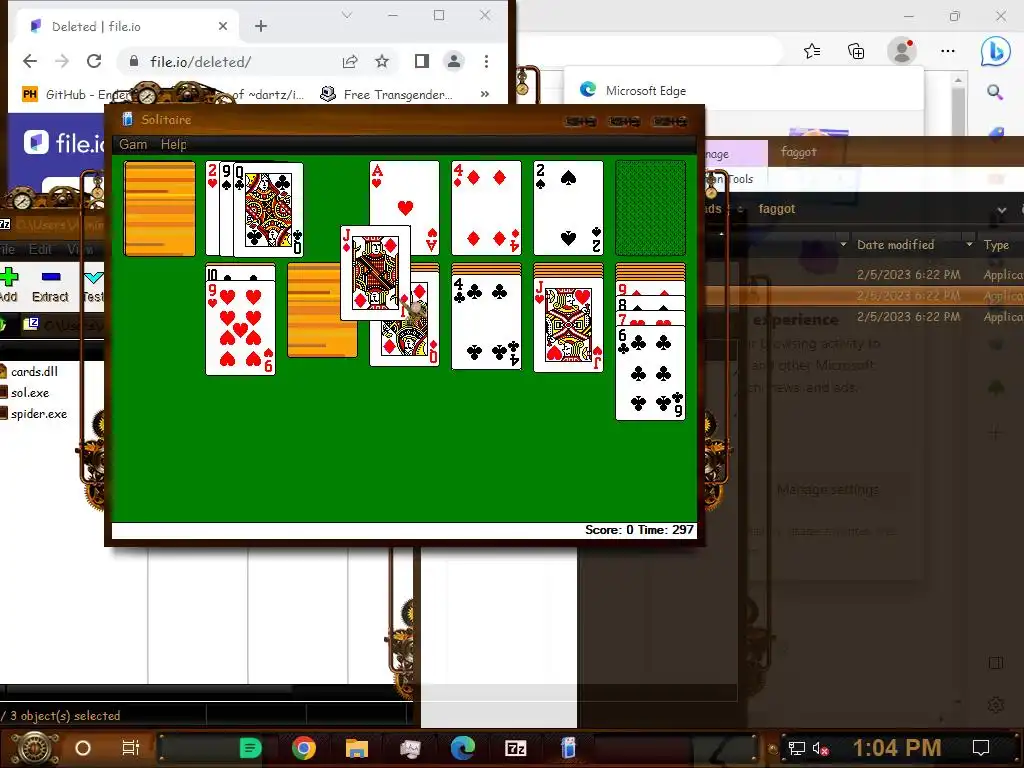
Task: Open the green taskbar app icon
Action: click(251, 748)
